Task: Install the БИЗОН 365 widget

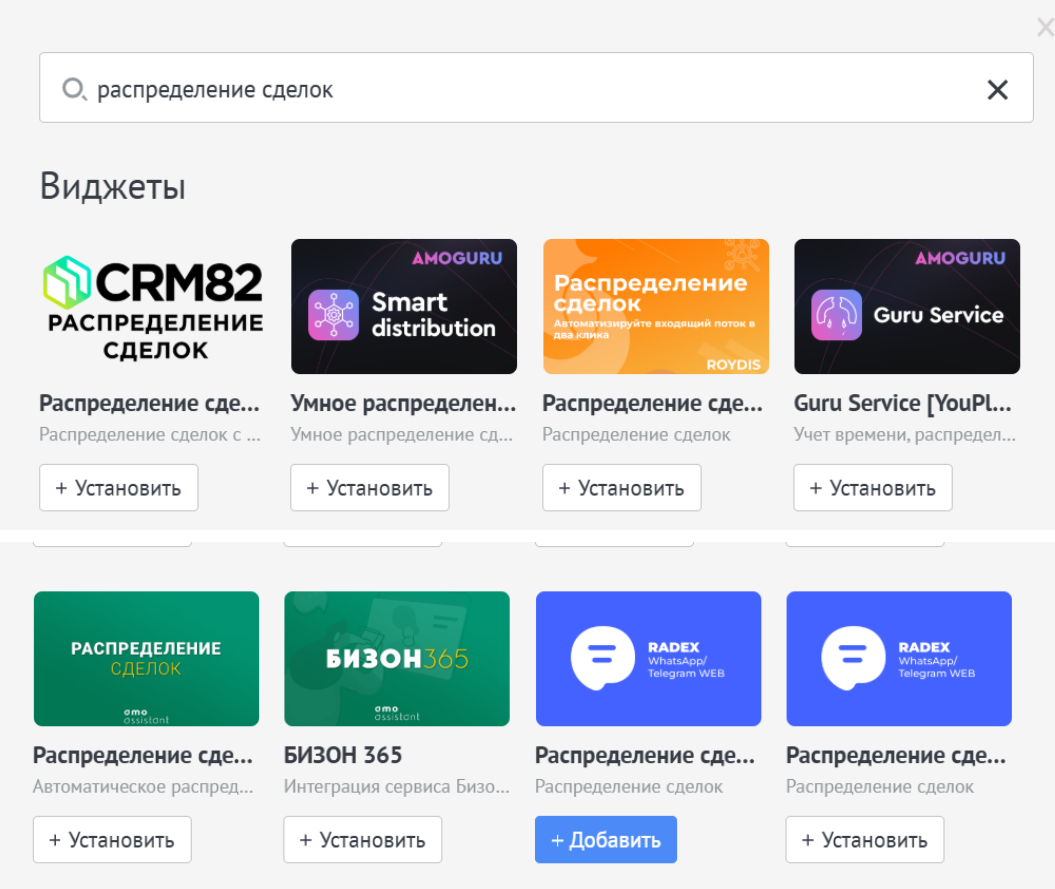Action: (x=363, y=840)
